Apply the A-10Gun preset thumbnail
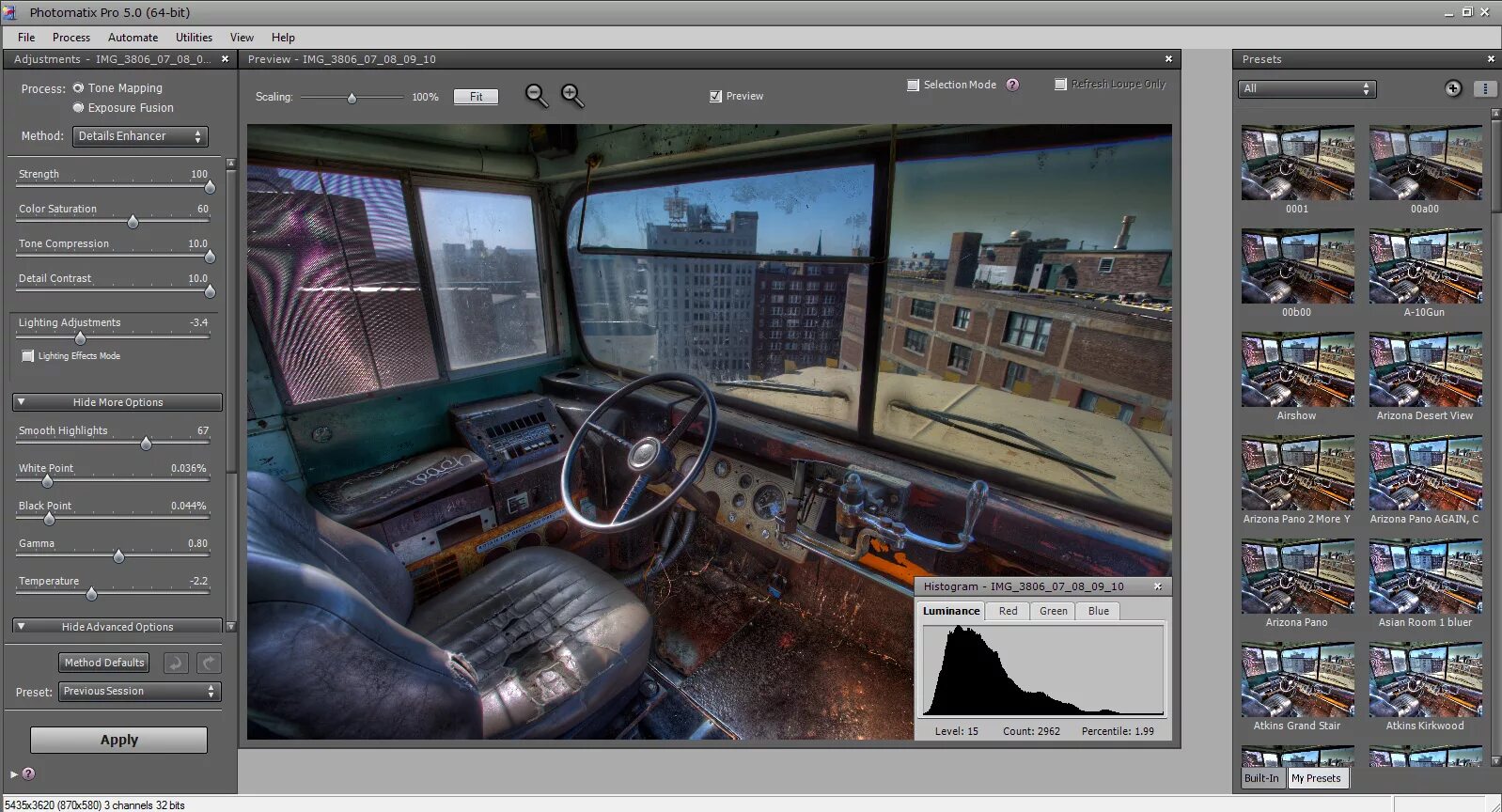The image size is (1502, 812). point(1425,266)
